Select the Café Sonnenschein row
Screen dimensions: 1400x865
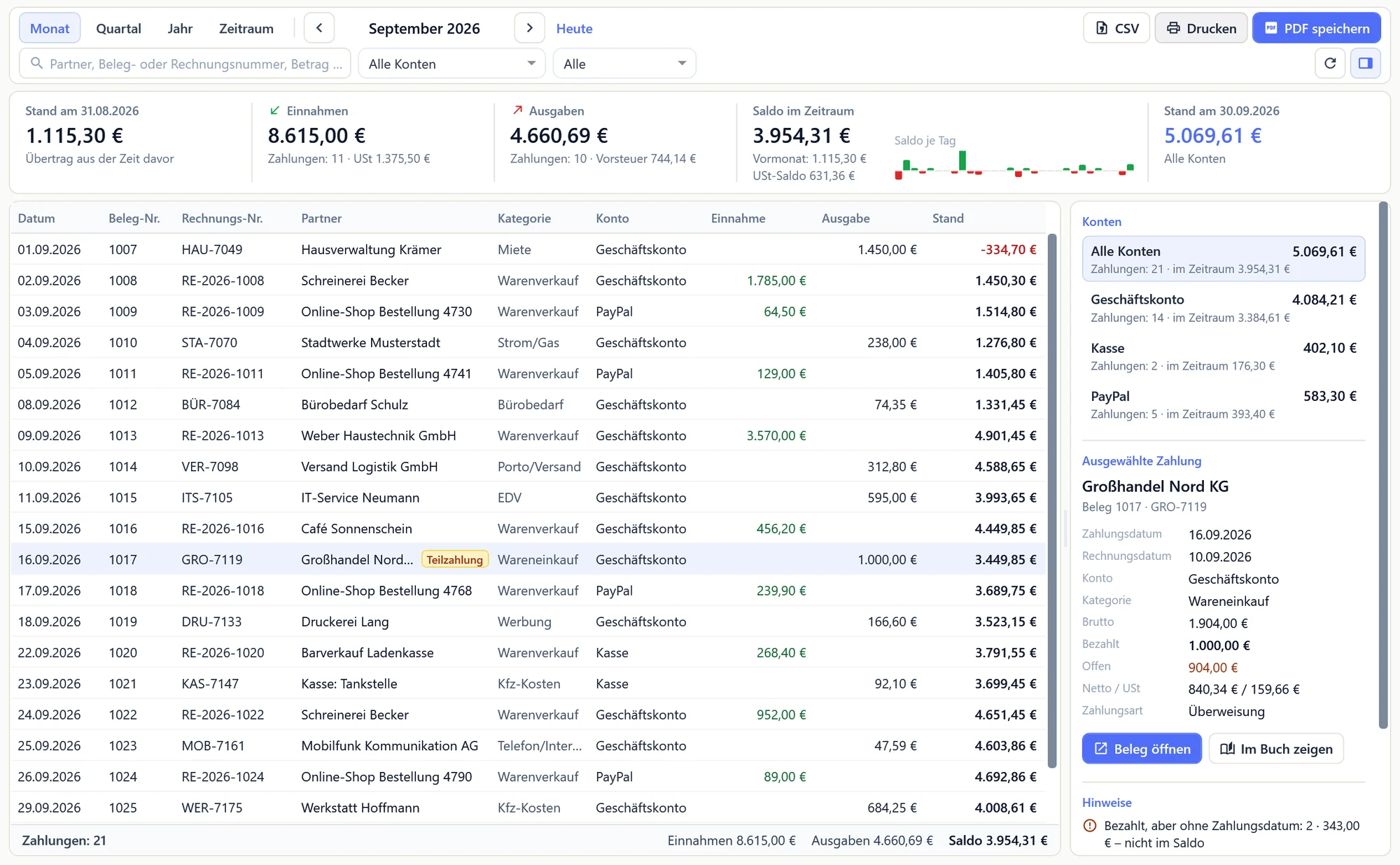coord(528,529)
